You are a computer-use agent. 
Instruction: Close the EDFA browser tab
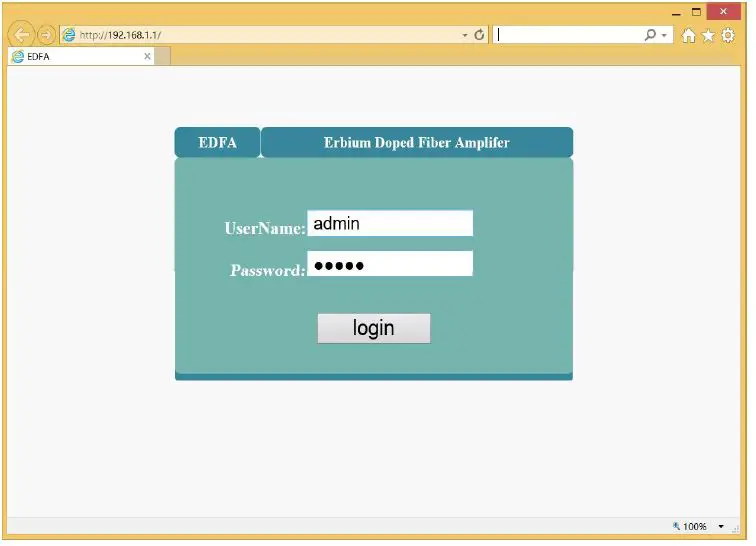148,57
